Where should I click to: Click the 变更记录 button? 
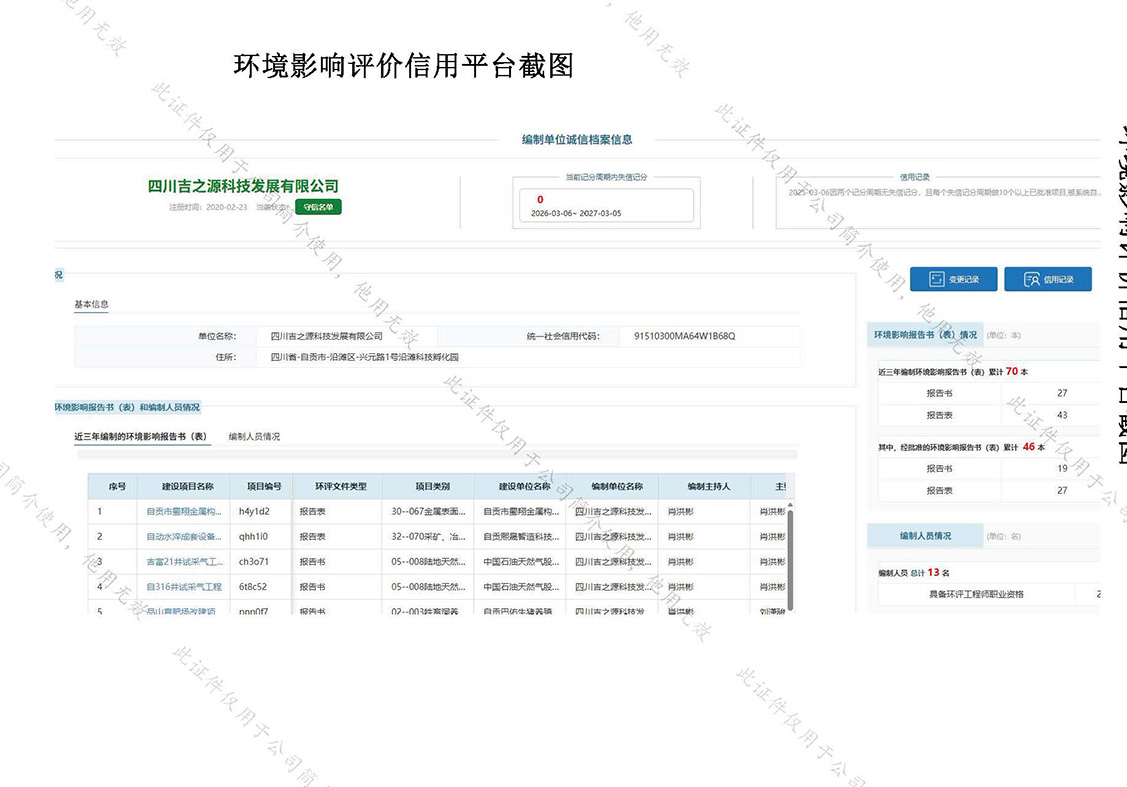953,279
